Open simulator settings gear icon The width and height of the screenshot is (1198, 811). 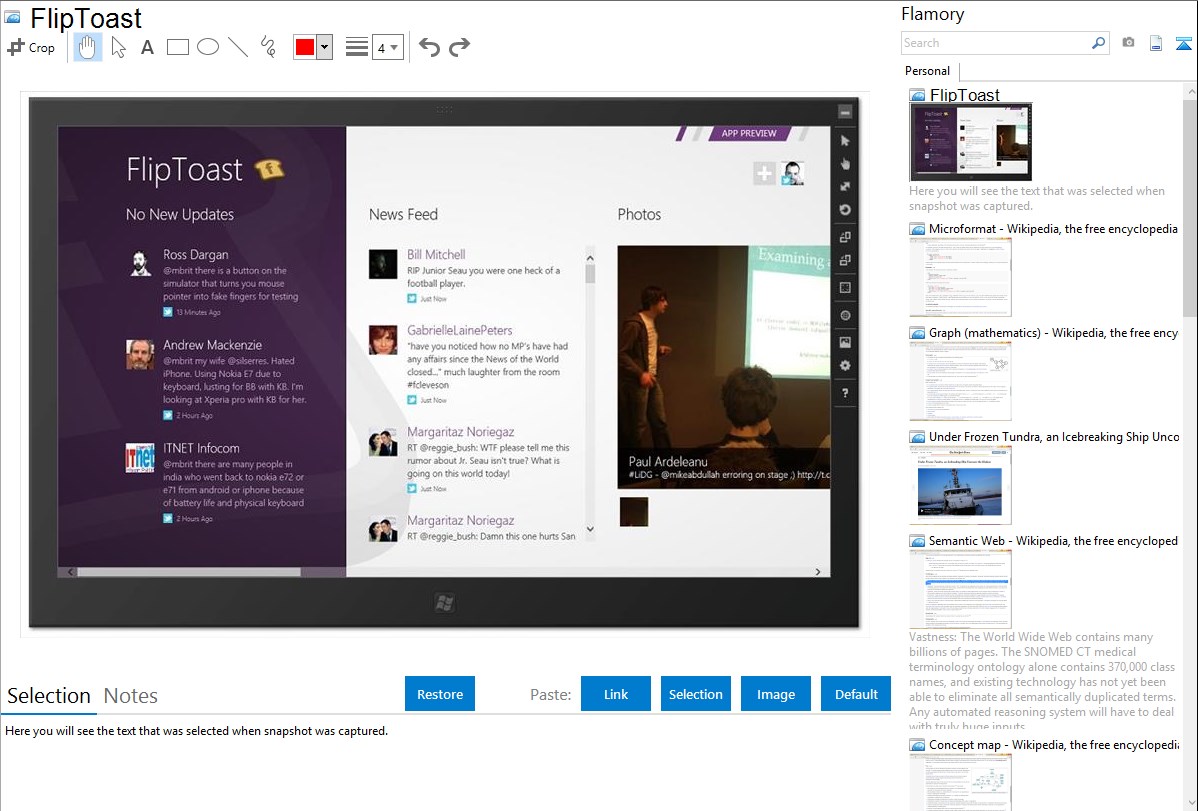point(845,365)
